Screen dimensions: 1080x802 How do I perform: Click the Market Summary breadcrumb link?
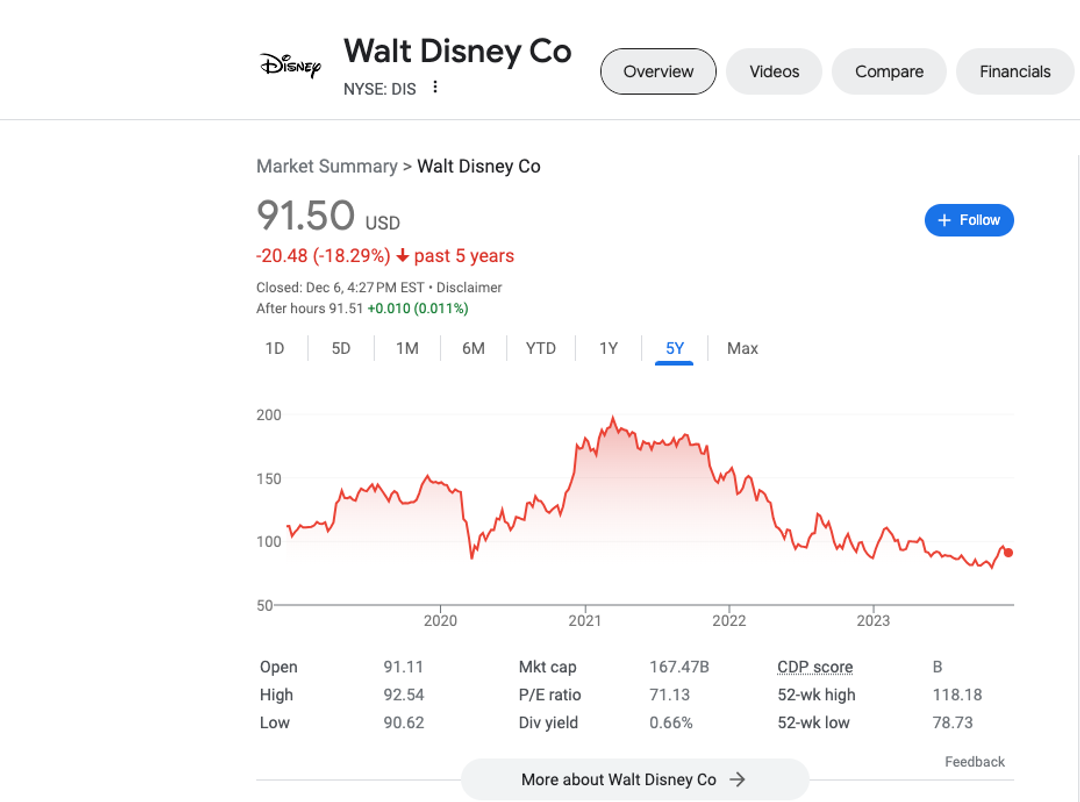tap(327, 166)
